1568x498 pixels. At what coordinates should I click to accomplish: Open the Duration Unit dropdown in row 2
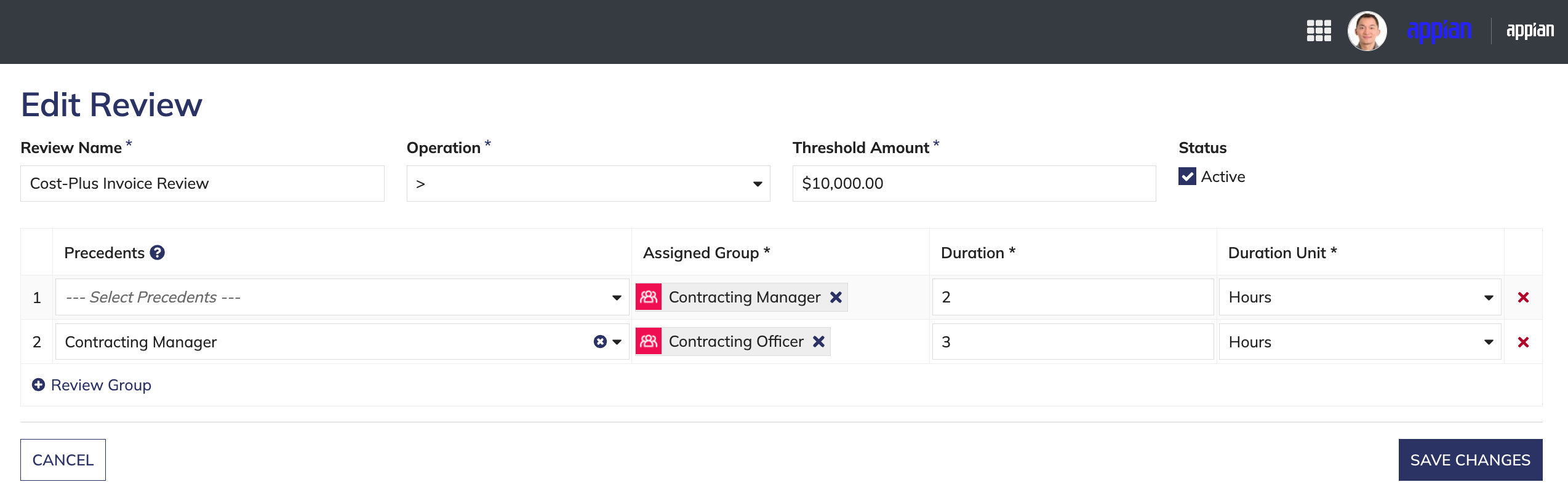pyautogui.click(x=1360, y=342)
